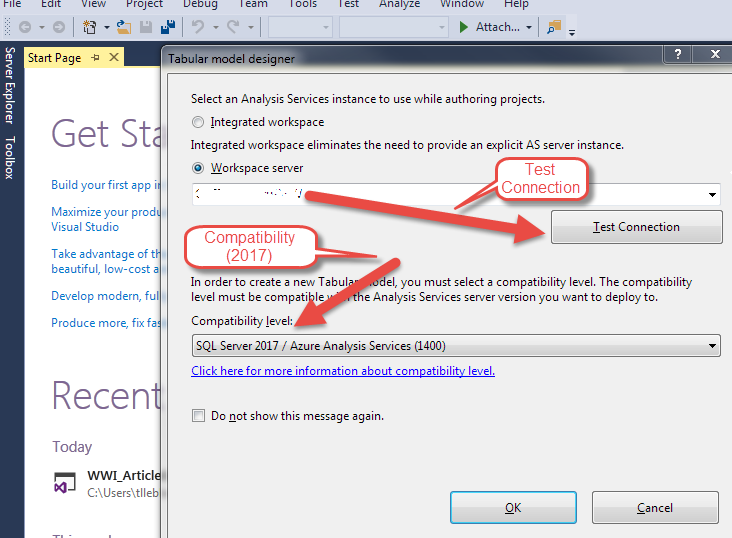Click the dialog help question mark button
The height and width of the screenshot is (538, 732).
(x=678, y=54)
